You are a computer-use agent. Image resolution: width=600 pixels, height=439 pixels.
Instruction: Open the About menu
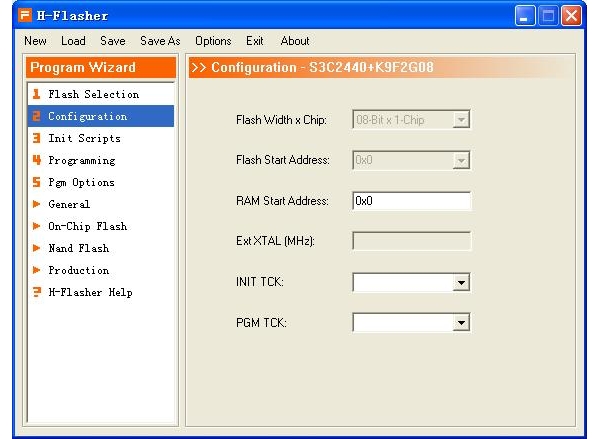[x=295, y=41]
